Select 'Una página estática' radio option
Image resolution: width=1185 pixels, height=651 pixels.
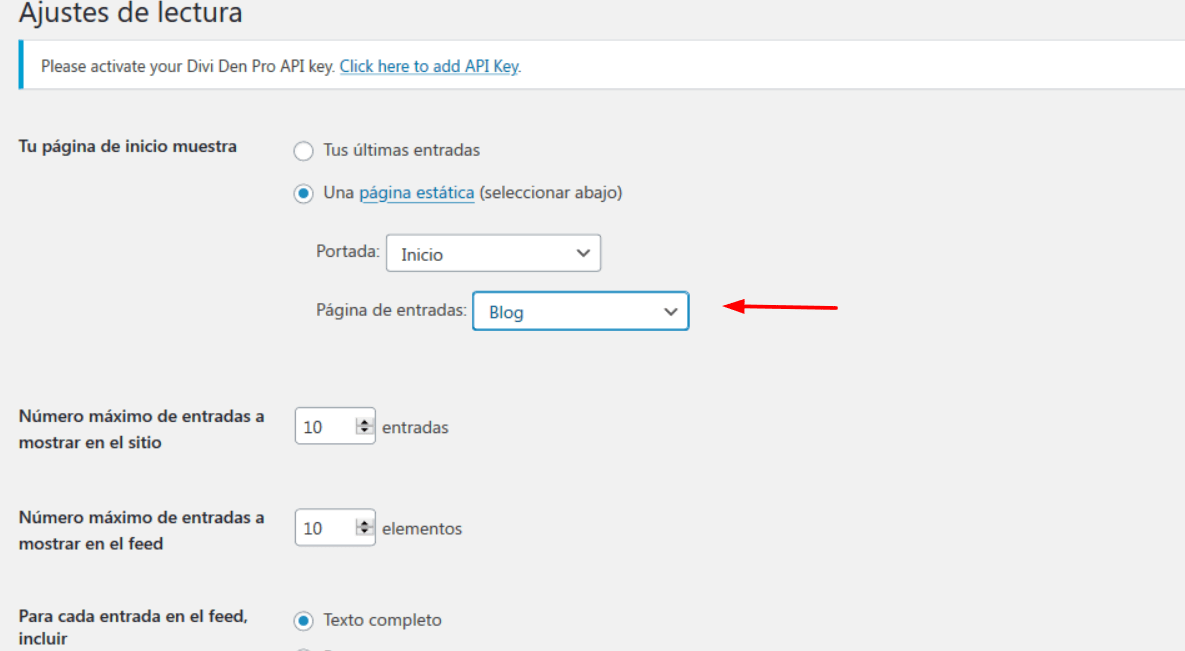tap(303, 194)
